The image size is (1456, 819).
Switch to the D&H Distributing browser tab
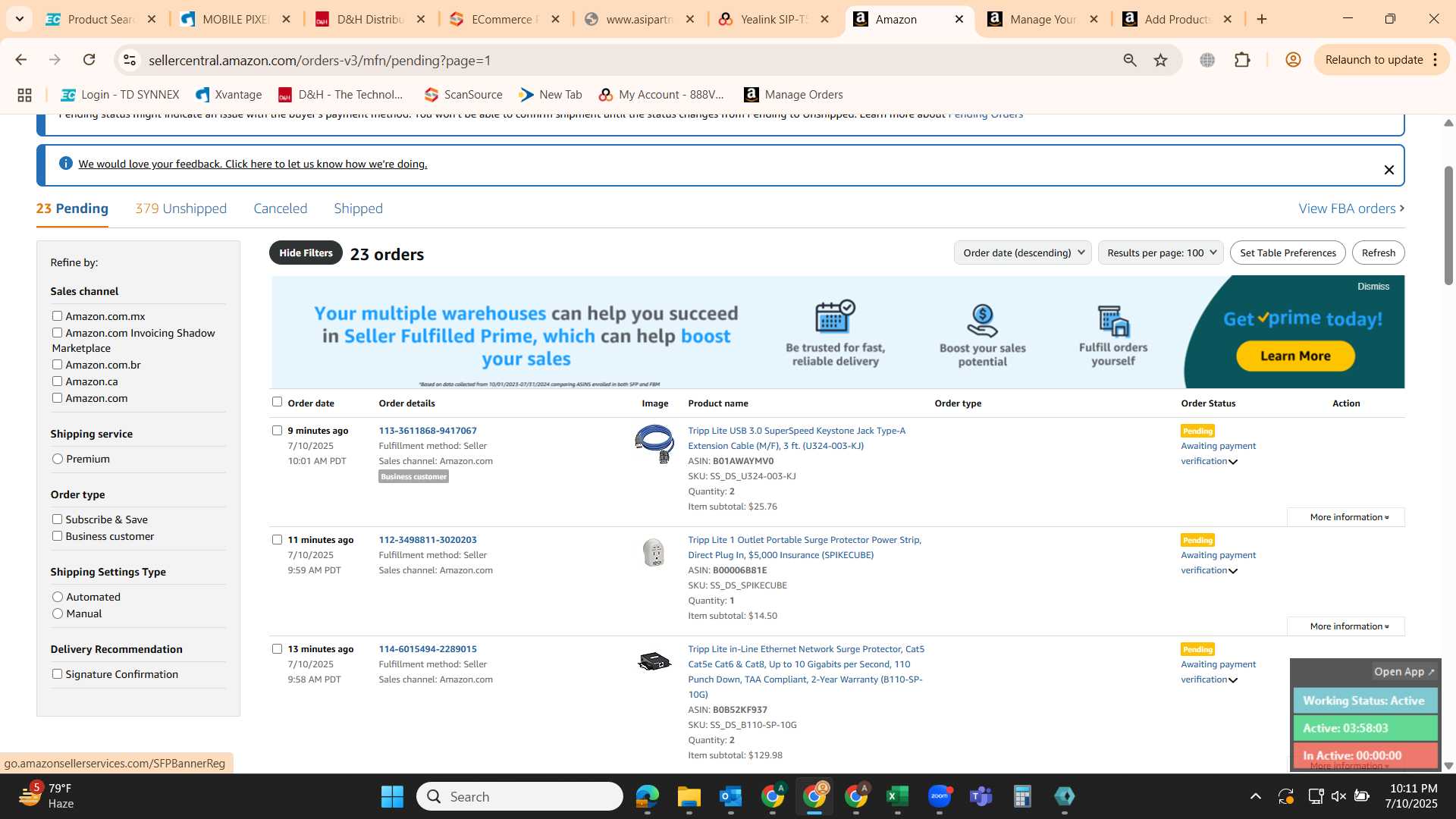(x=370, y=19)
